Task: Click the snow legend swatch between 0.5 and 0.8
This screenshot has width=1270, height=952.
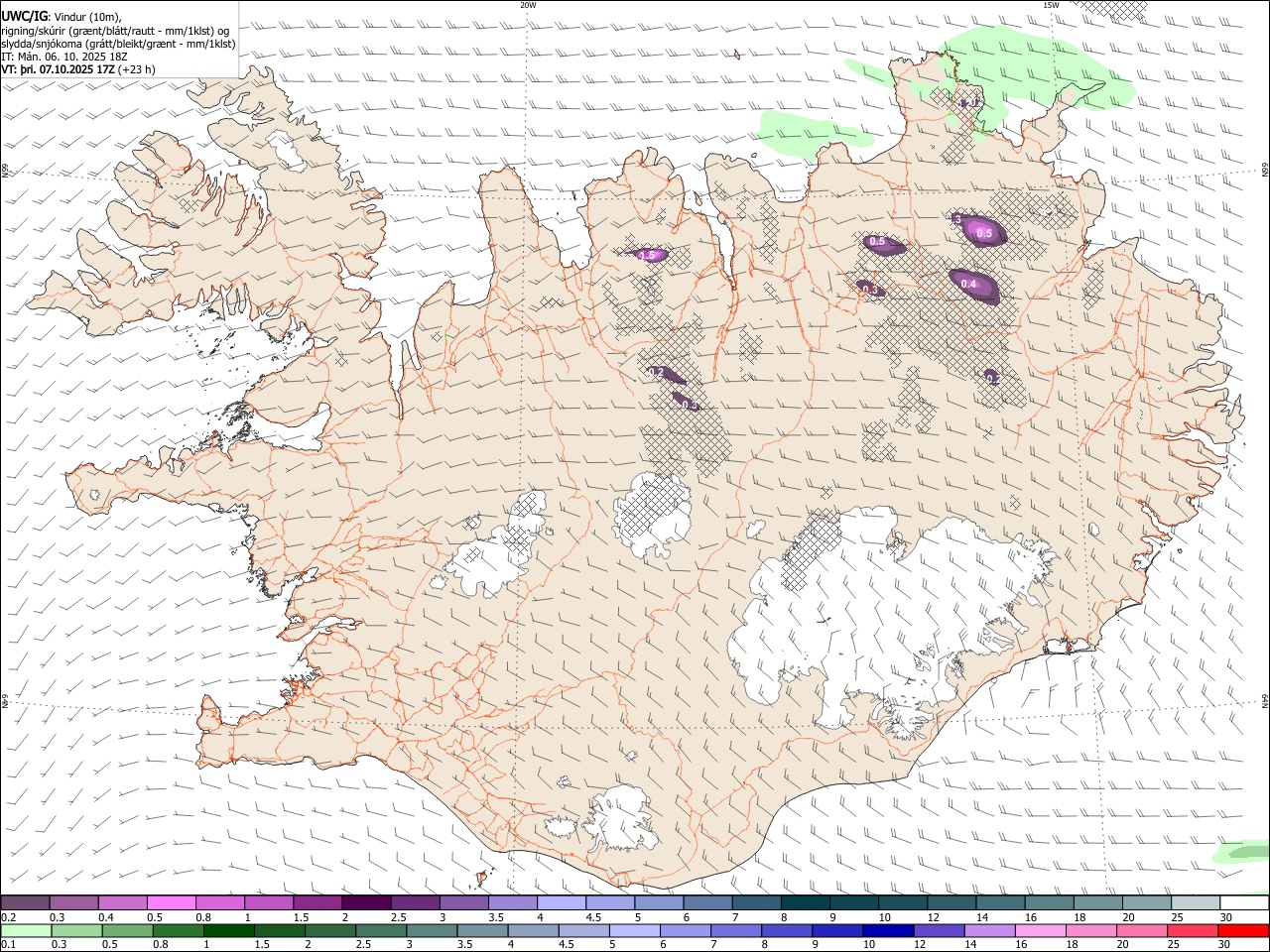Action: click(171, 902)
